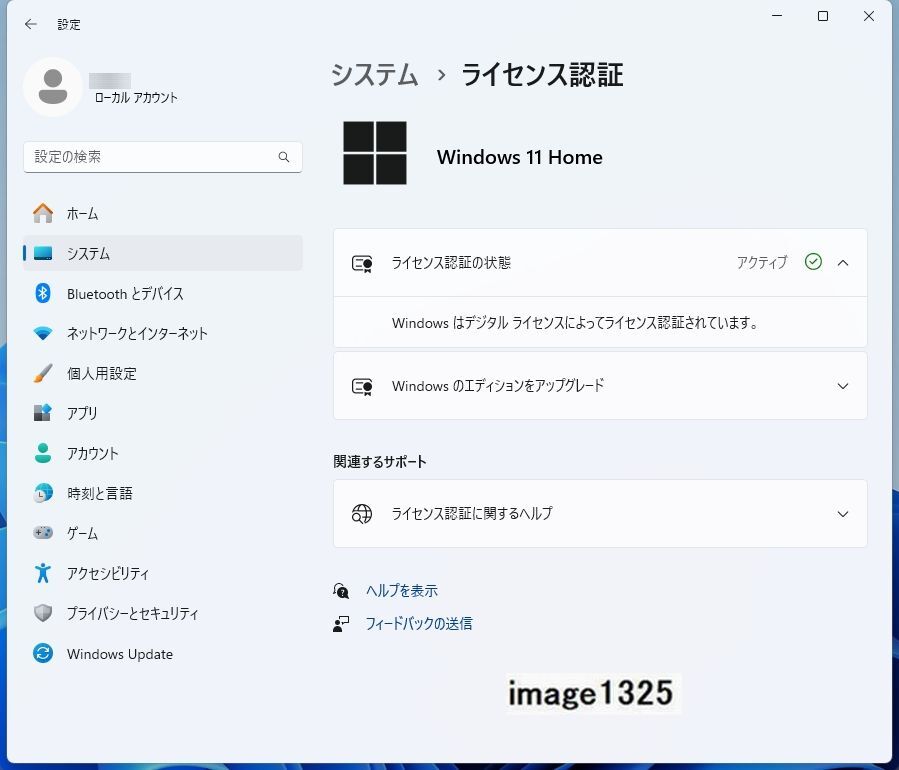Click the Windows Update sync icon

point(43,653)
